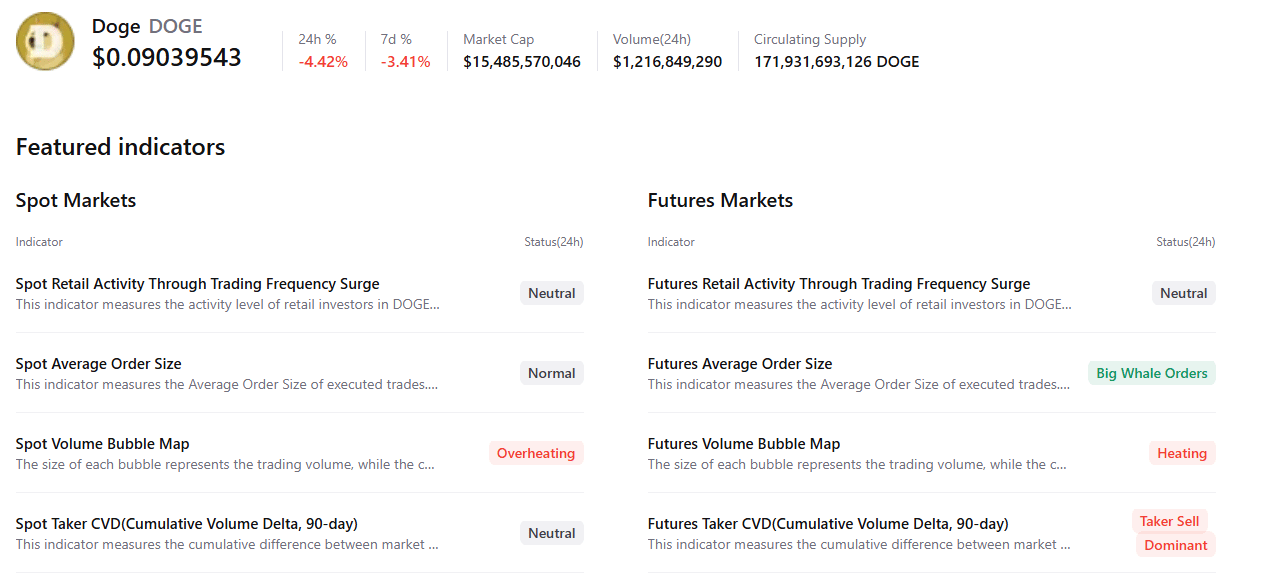
Task: Click Neutral badge for Spot Retail Activity
Action: click(x=552, y=293)
